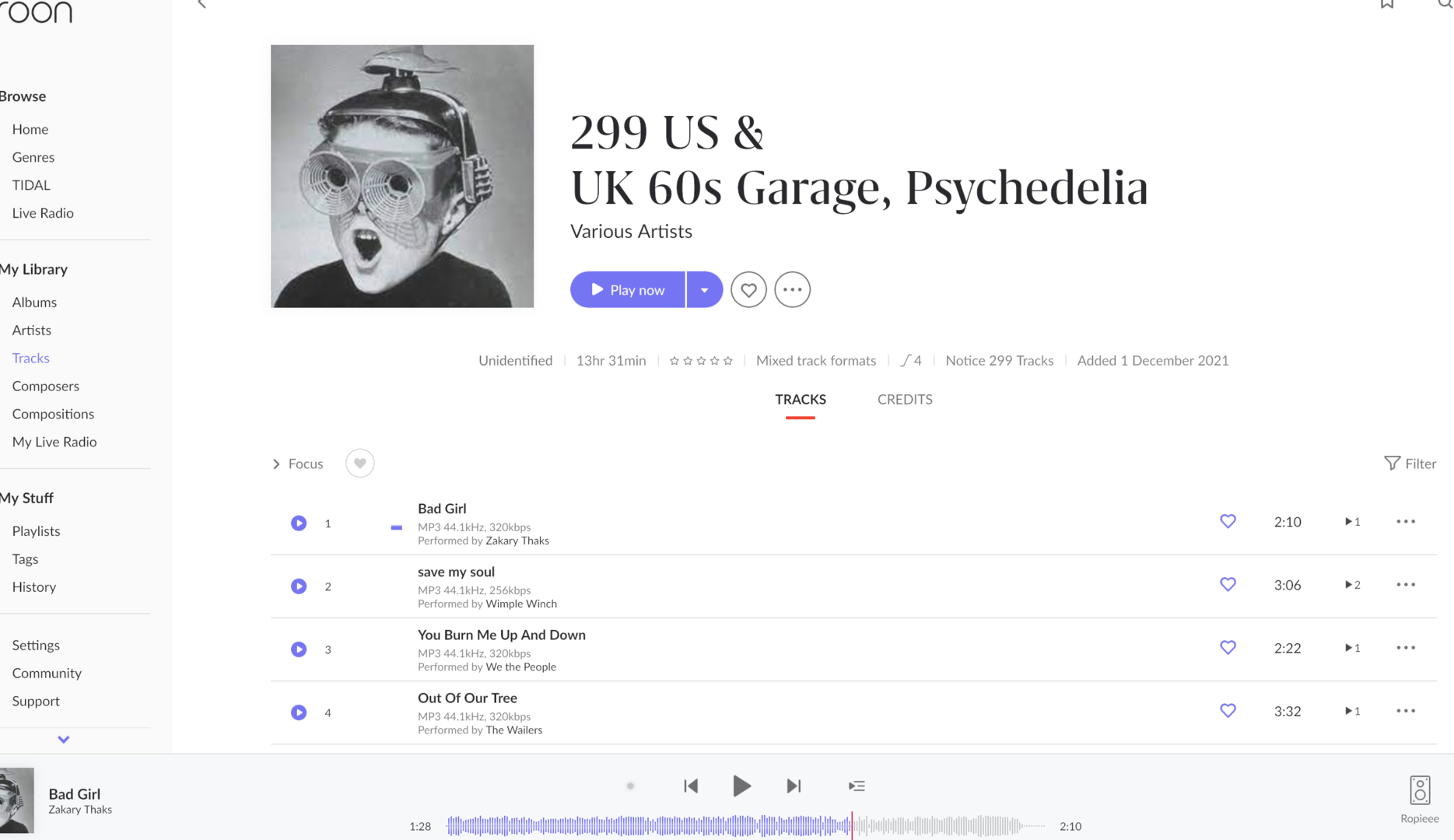
Task: Open Artists in My Library
Action: [x=32, y=330]
